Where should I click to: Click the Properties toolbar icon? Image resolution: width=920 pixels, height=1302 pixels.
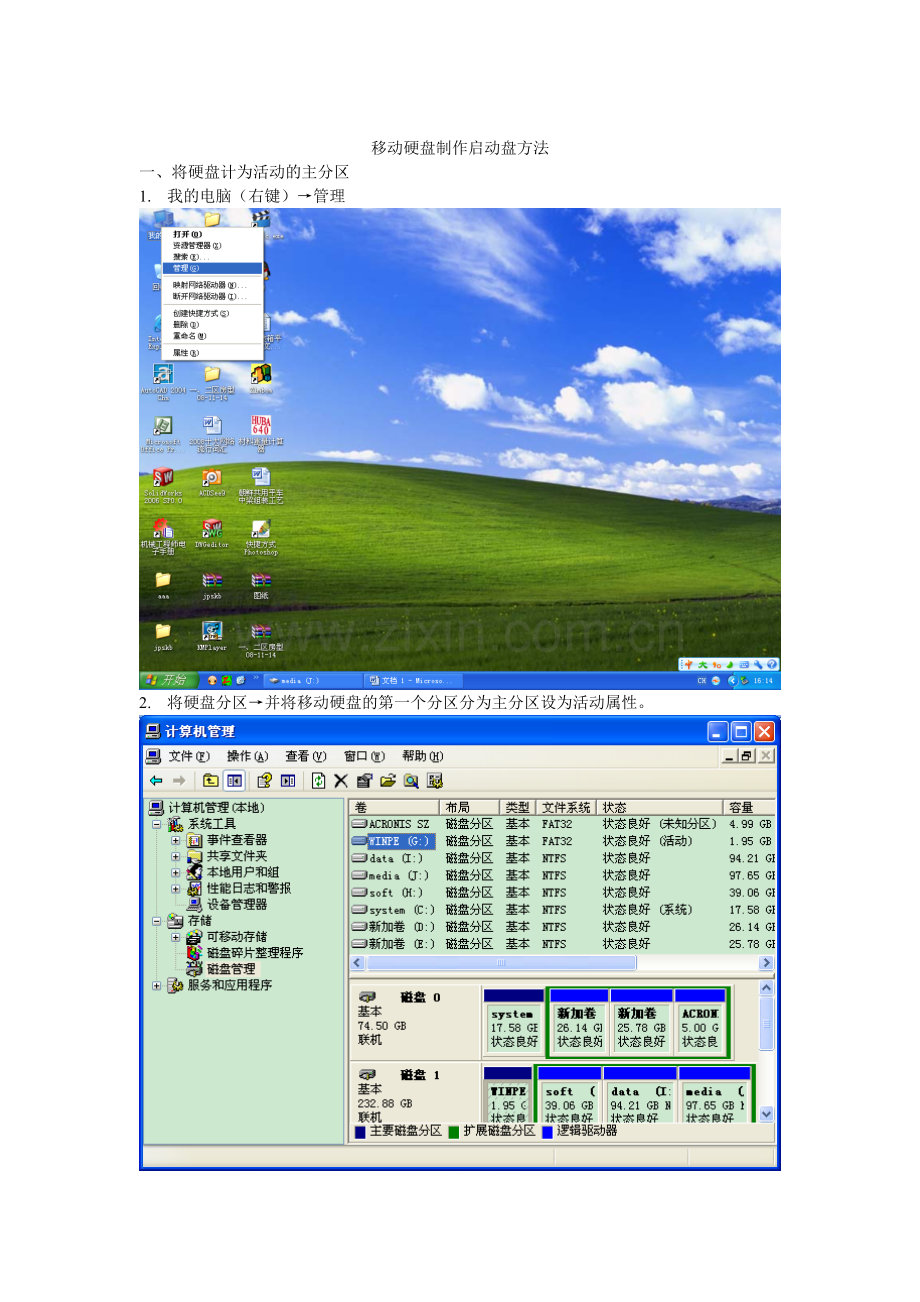coord(364,781)
